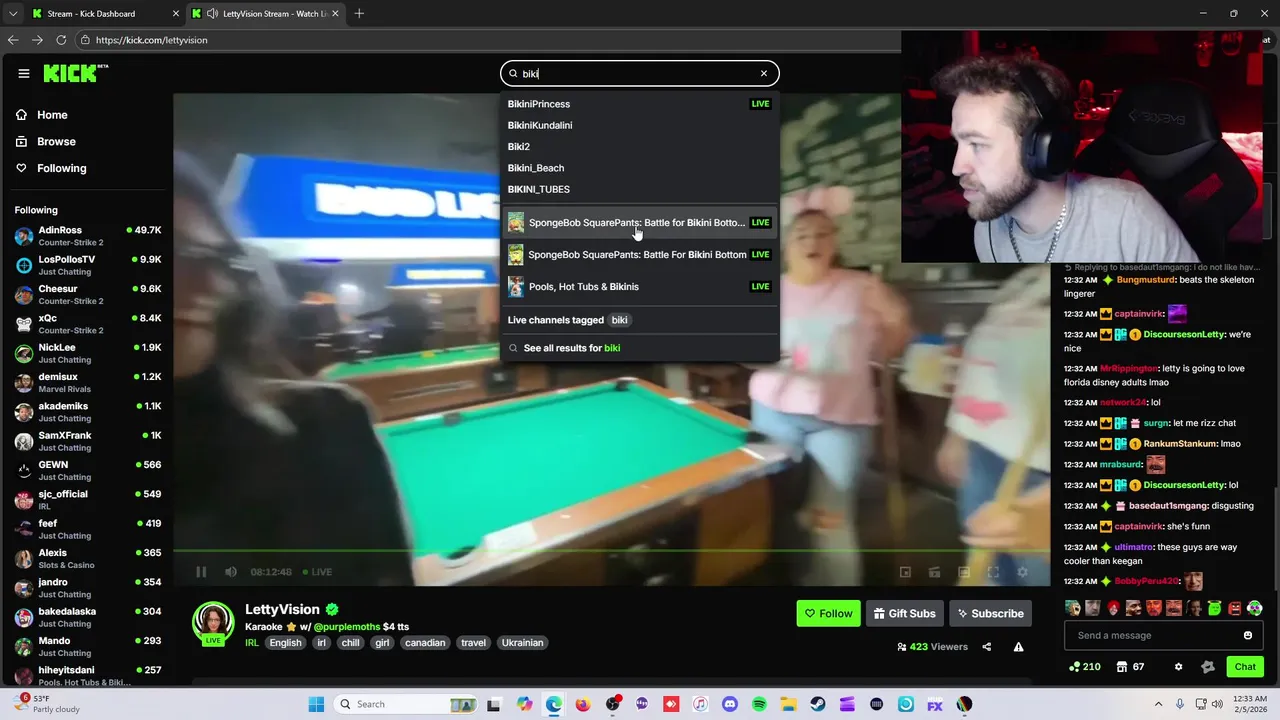The height and width of the screenshot is (720, 1280).
Task: Open the player settings gear
Action: click(1022, 572)
